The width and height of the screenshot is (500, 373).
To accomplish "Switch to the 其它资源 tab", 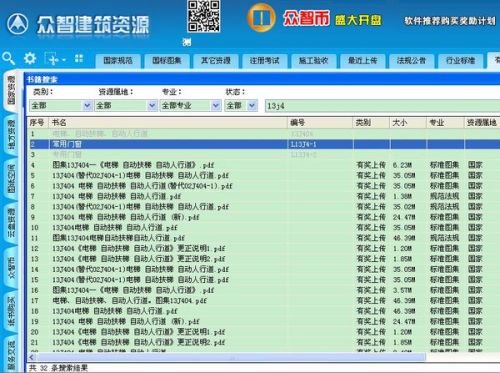I will click(216, 61).
